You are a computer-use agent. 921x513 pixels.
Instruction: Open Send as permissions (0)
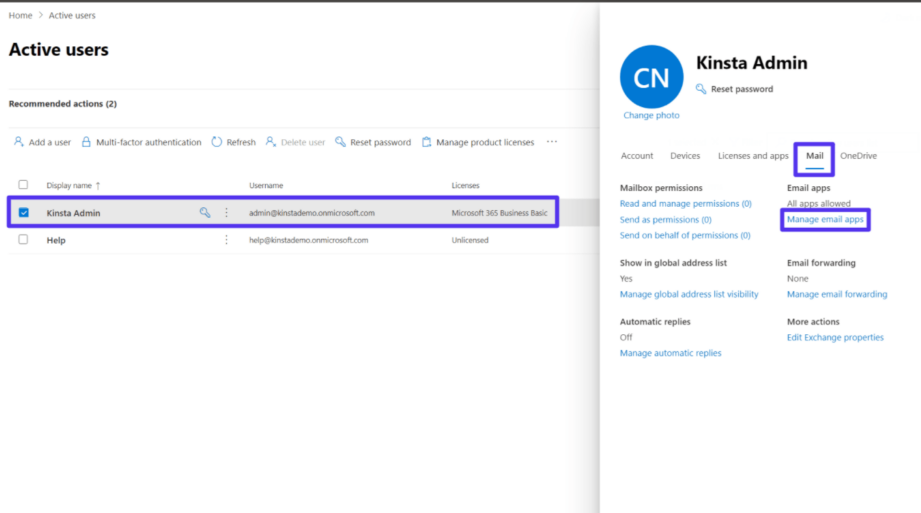(x=665, y=219)
